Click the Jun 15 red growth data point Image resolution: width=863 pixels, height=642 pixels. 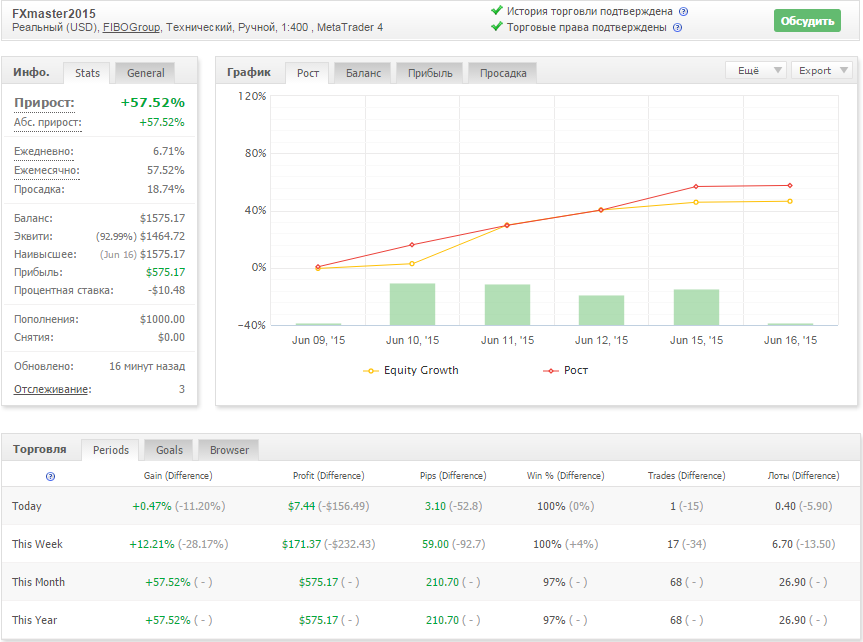point(696,186)
